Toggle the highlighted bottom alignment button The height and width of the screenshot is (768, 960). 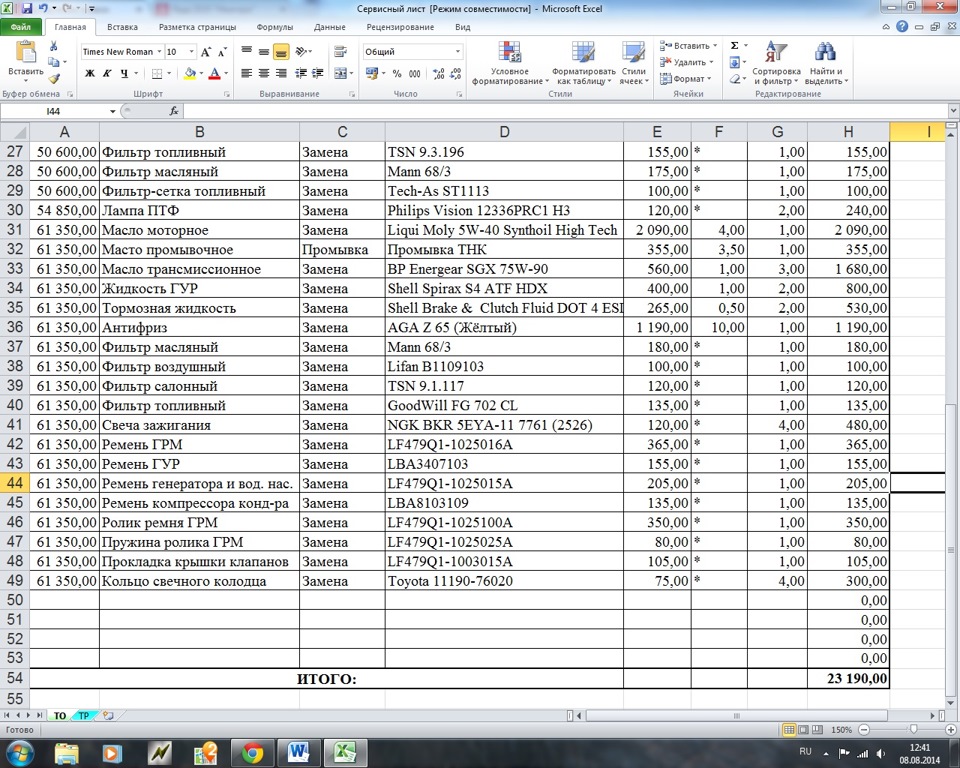[x=281, y=52]
